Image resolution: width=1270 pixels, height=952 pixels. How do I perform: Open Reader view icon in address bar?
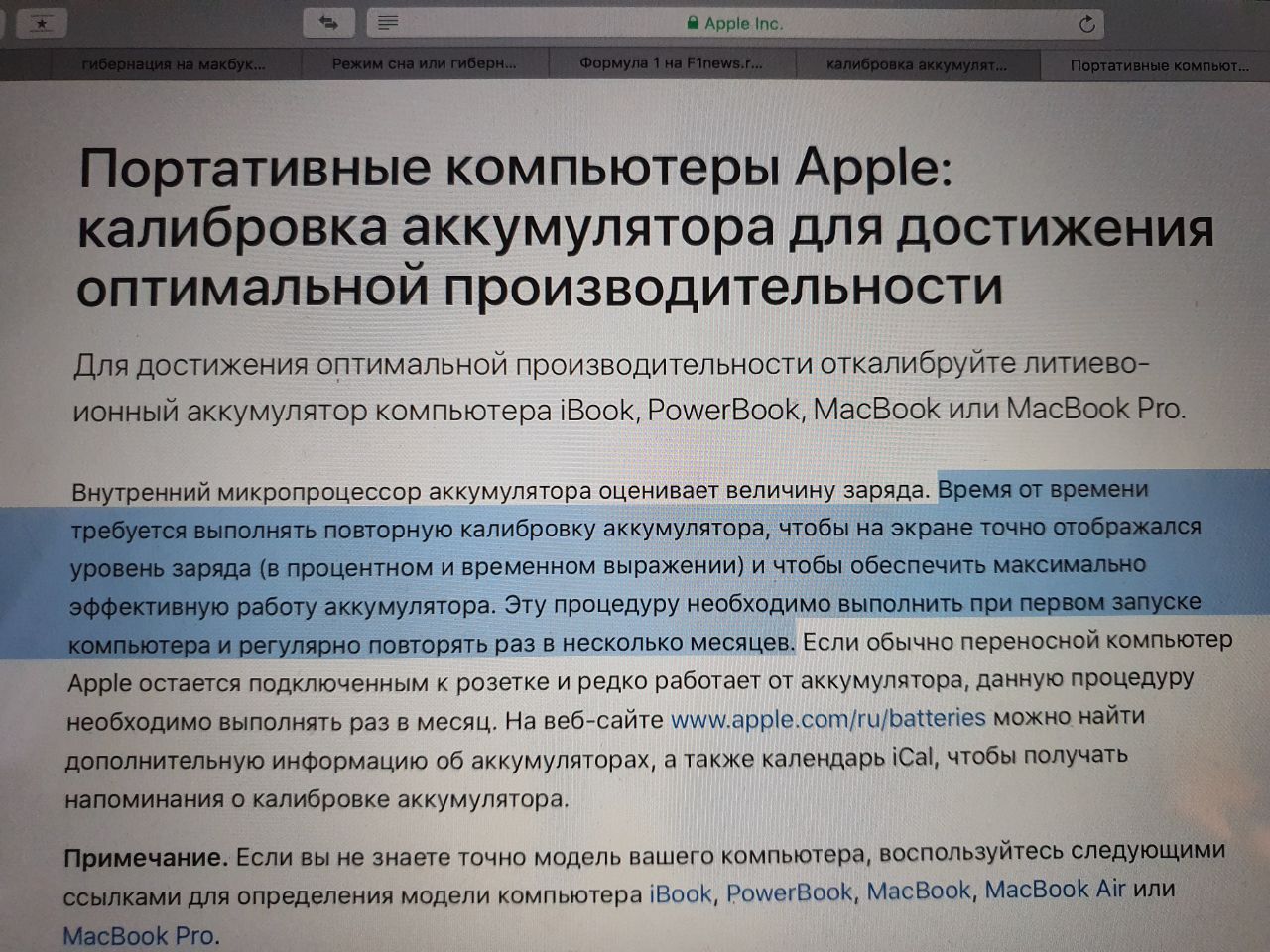pos(389,22)
